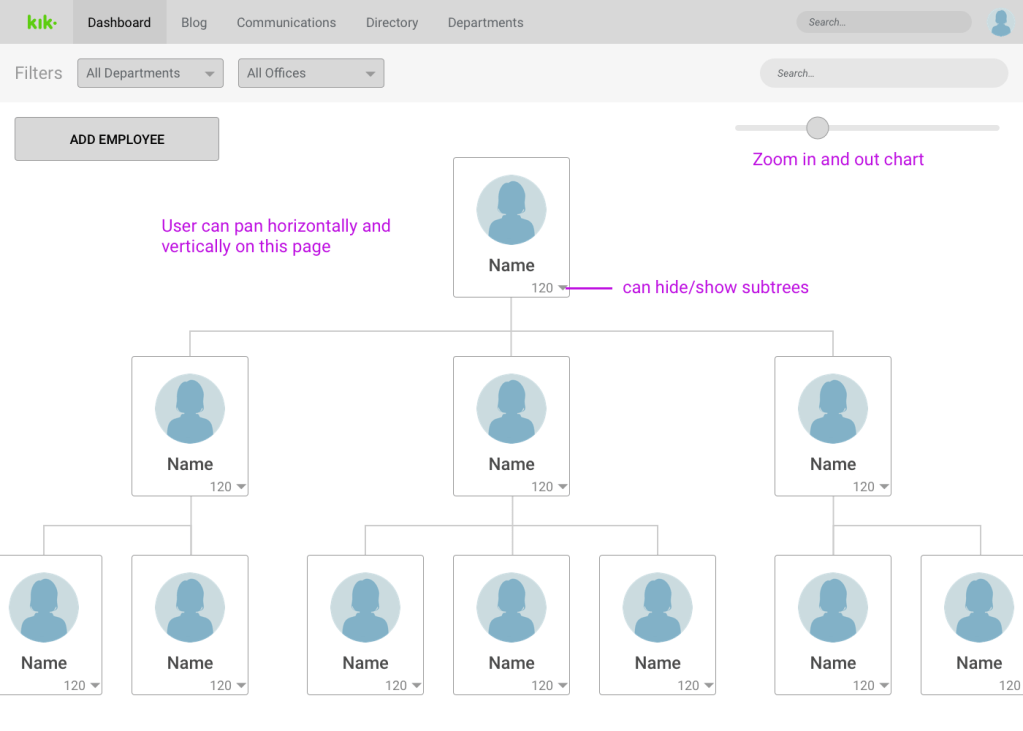This screenshot has height=731, width=1023.
Task: Hide subtree under middle second-level employee
Action: [x=563, y=487]
